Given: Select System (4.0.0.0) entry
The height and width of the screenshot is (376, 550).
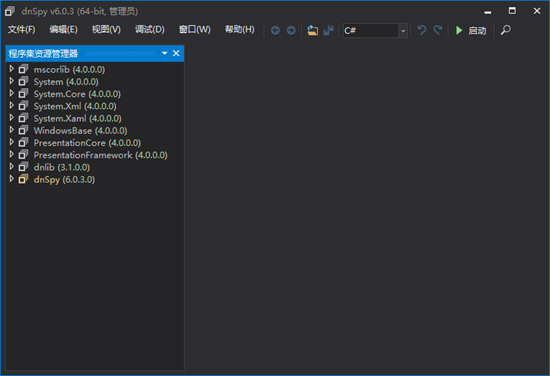Looking at the screenshot, I should tap(66, 82).
